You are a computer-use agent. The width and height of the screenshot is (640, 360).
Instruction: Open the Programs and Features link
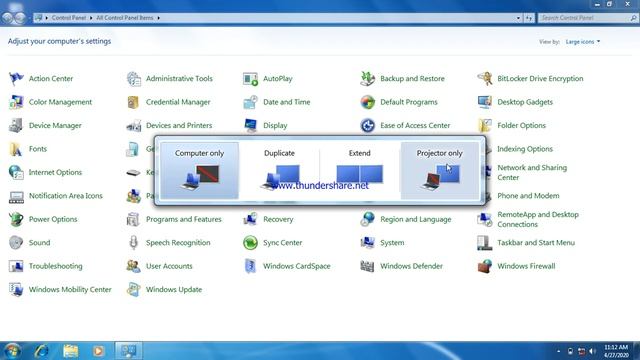click(184, 219)
